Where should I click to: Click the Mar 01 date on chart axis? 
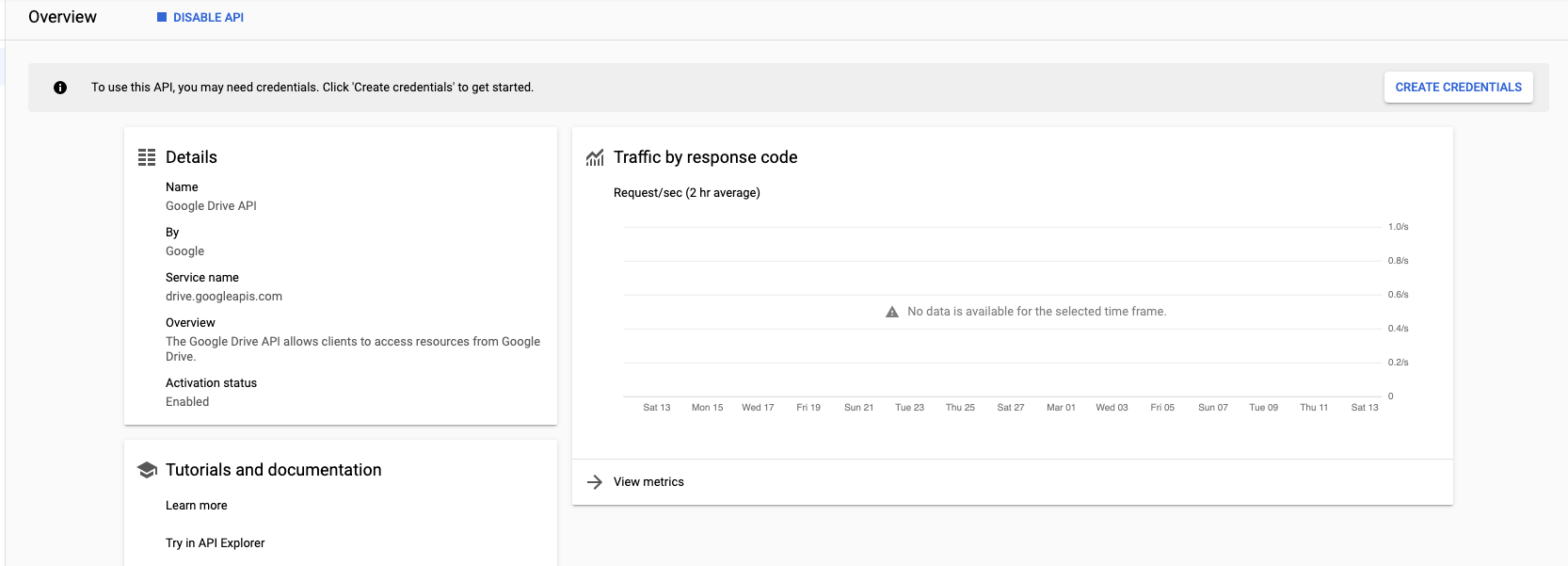click(1061, 408)
